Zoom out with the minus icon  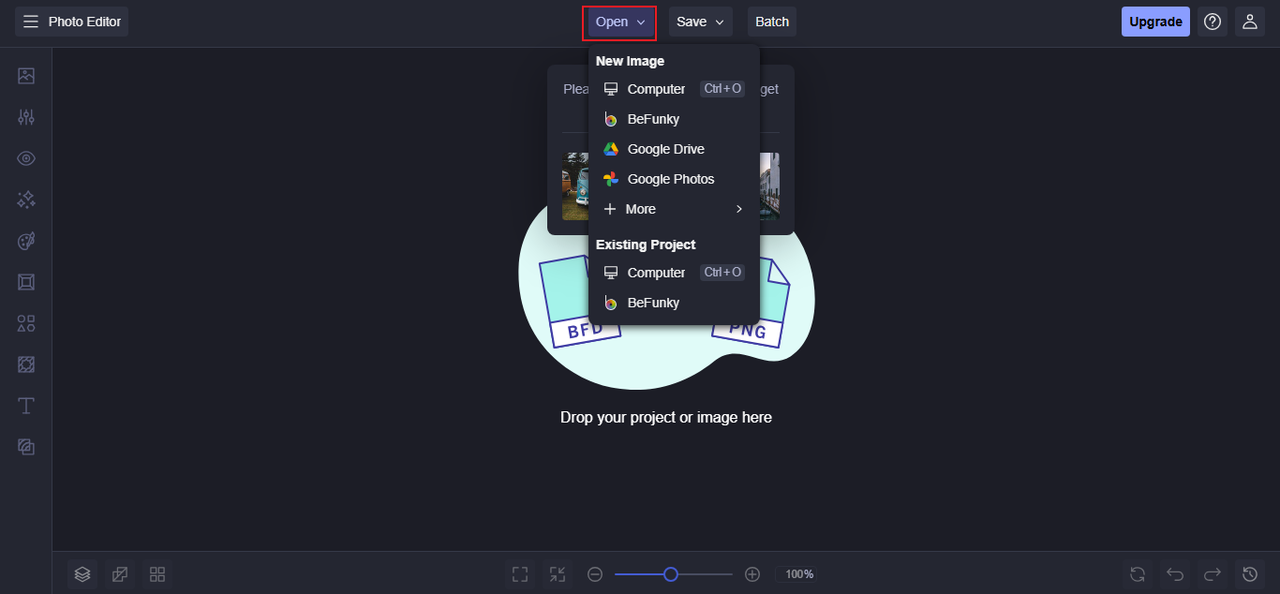click(595, 574)
